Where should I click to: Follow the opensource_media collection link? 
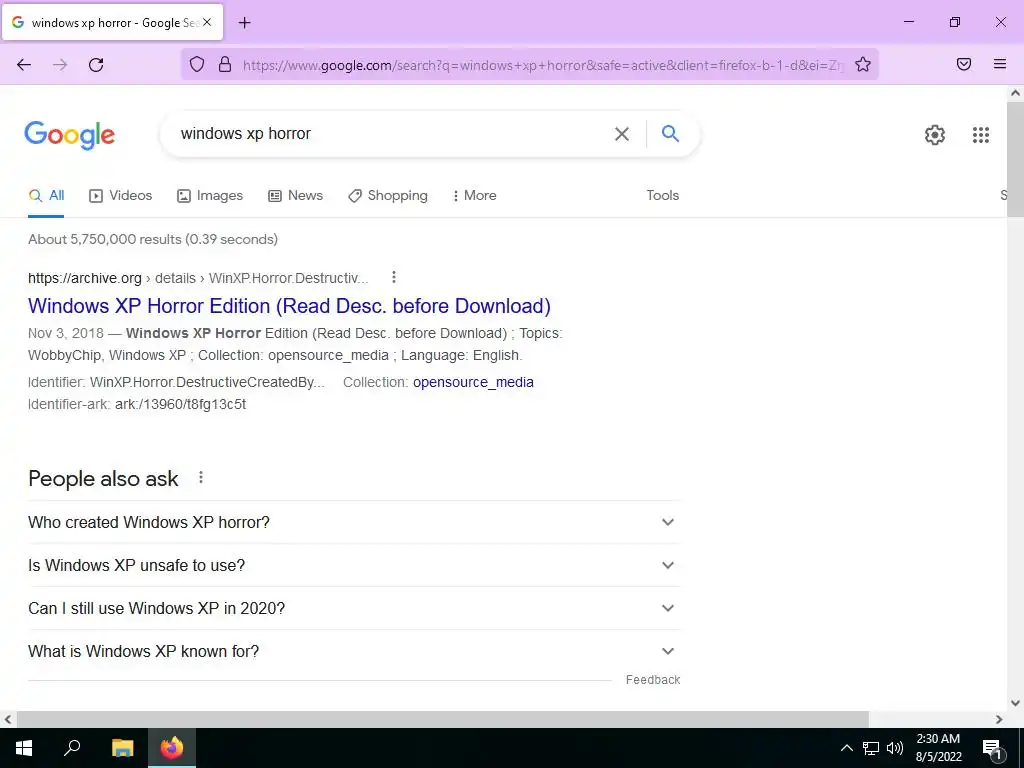point(473,382)
